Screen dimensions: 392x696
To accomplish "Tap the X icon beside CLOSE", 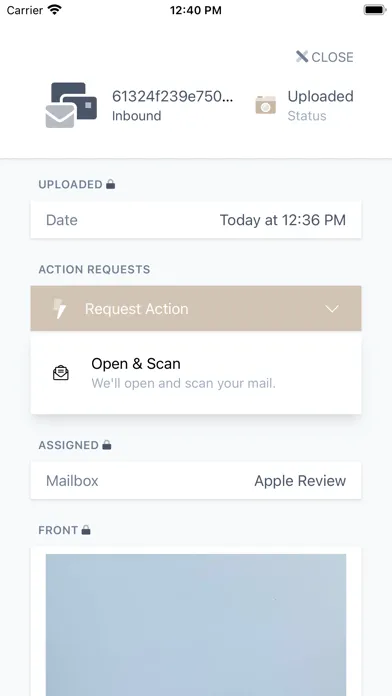I will [x=302, y=57].
